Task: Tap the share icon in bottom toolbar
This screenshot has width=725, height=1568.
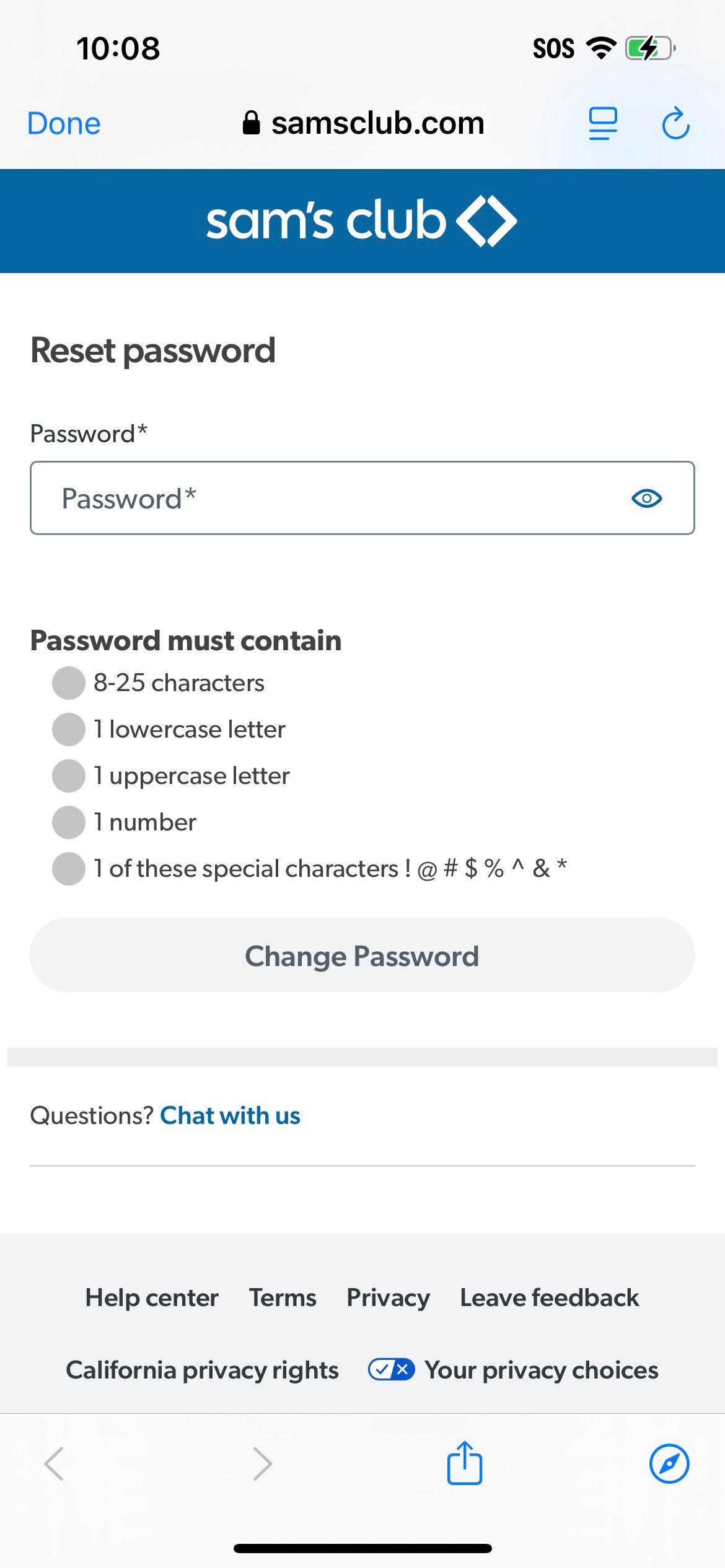Action: (x=465, y=1463)
